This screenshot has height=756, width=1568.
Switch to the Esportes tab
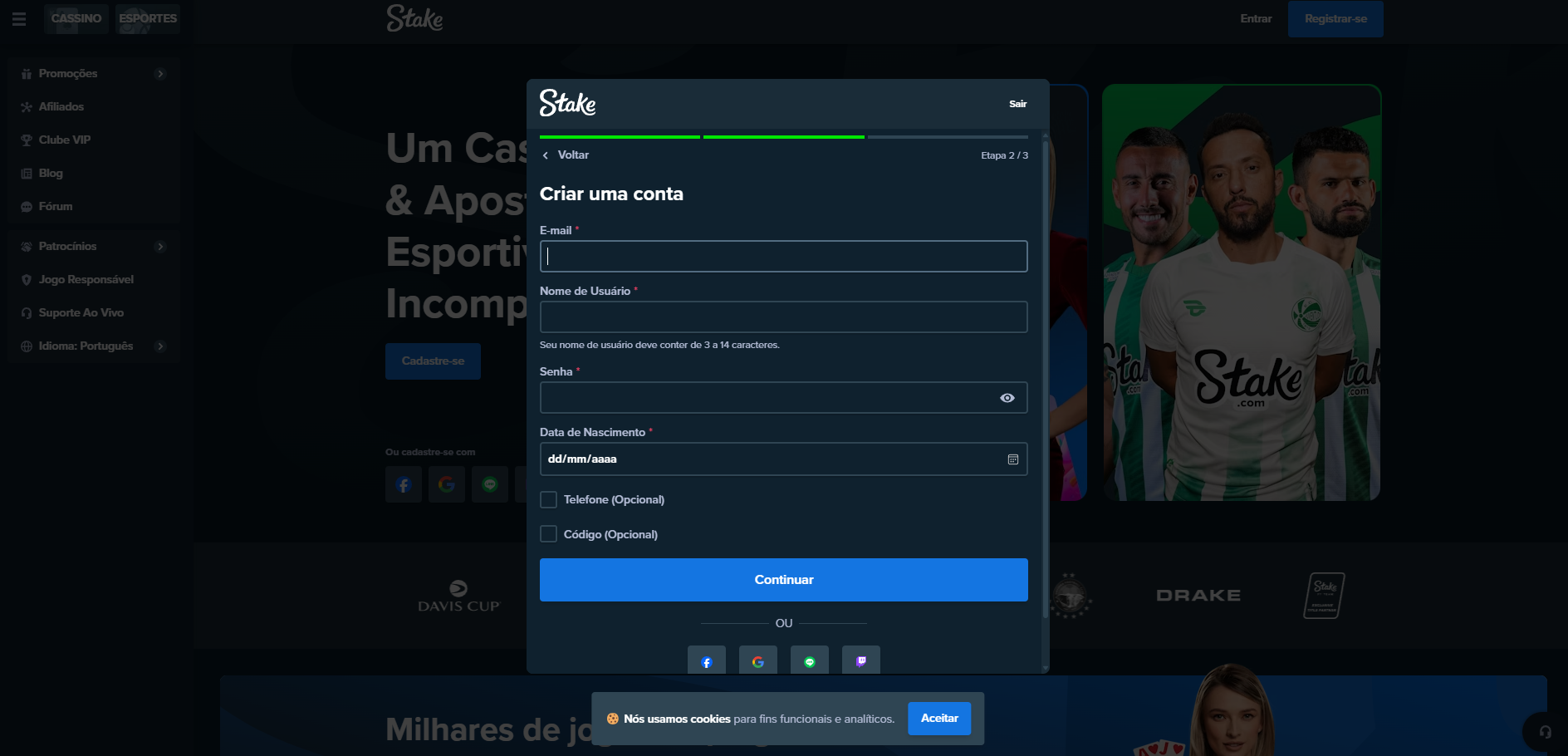[148, 18]
